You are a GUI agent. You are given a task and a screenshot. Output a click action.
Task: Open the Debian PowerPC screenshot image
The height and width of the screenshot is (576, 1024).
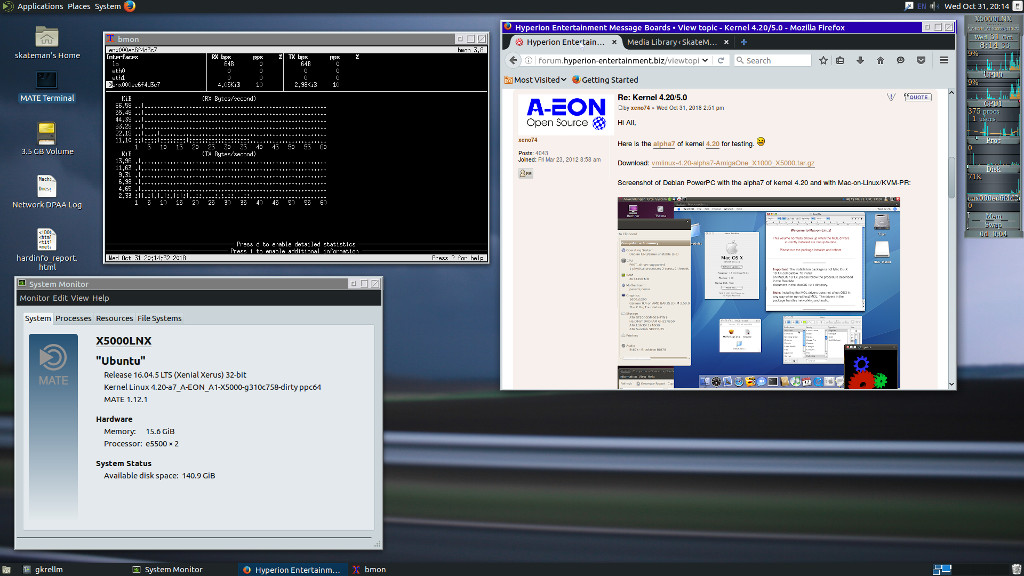(x=758, y=293)
